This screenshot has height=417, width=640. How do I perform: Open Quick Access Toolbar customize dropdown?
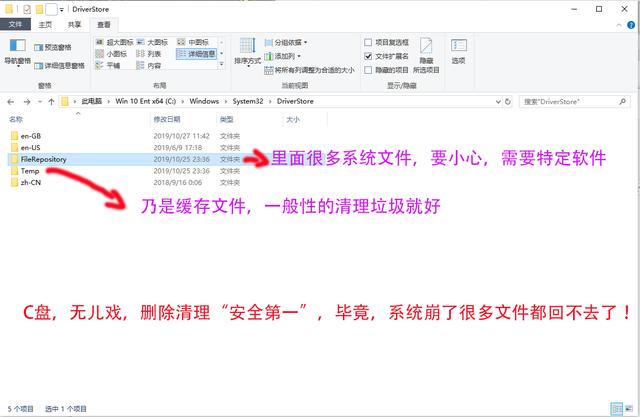(x=62, y=9)
